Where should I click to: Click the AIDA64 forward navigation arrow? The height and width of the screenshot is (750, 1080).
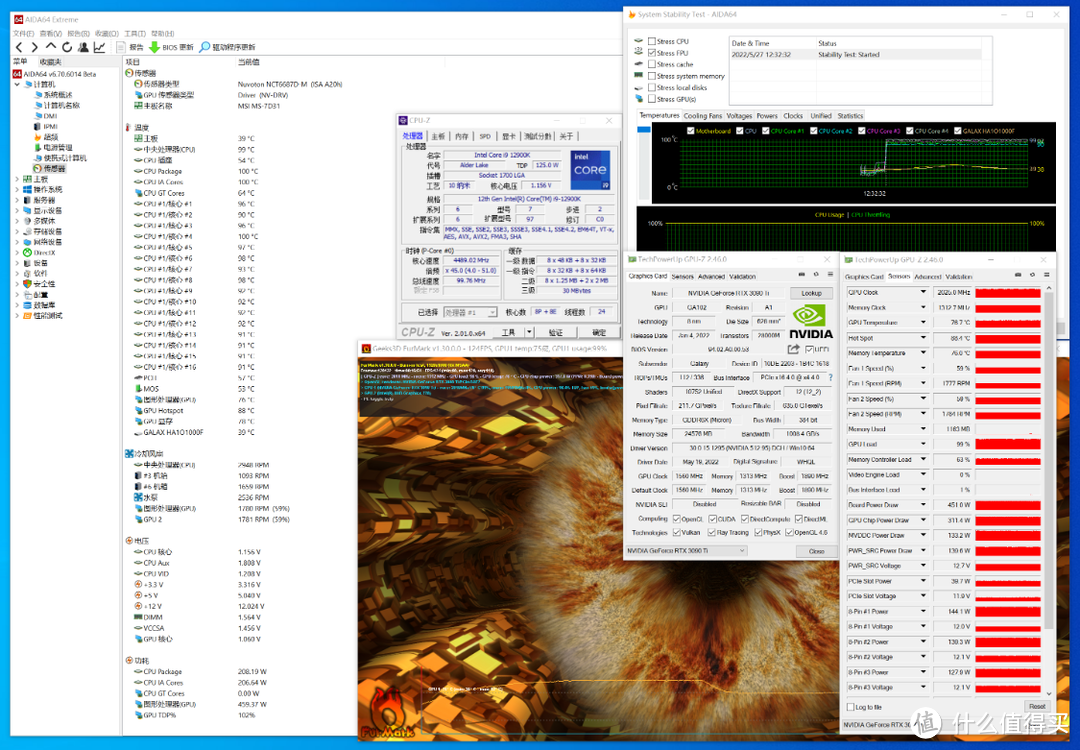tap(34, 47)
